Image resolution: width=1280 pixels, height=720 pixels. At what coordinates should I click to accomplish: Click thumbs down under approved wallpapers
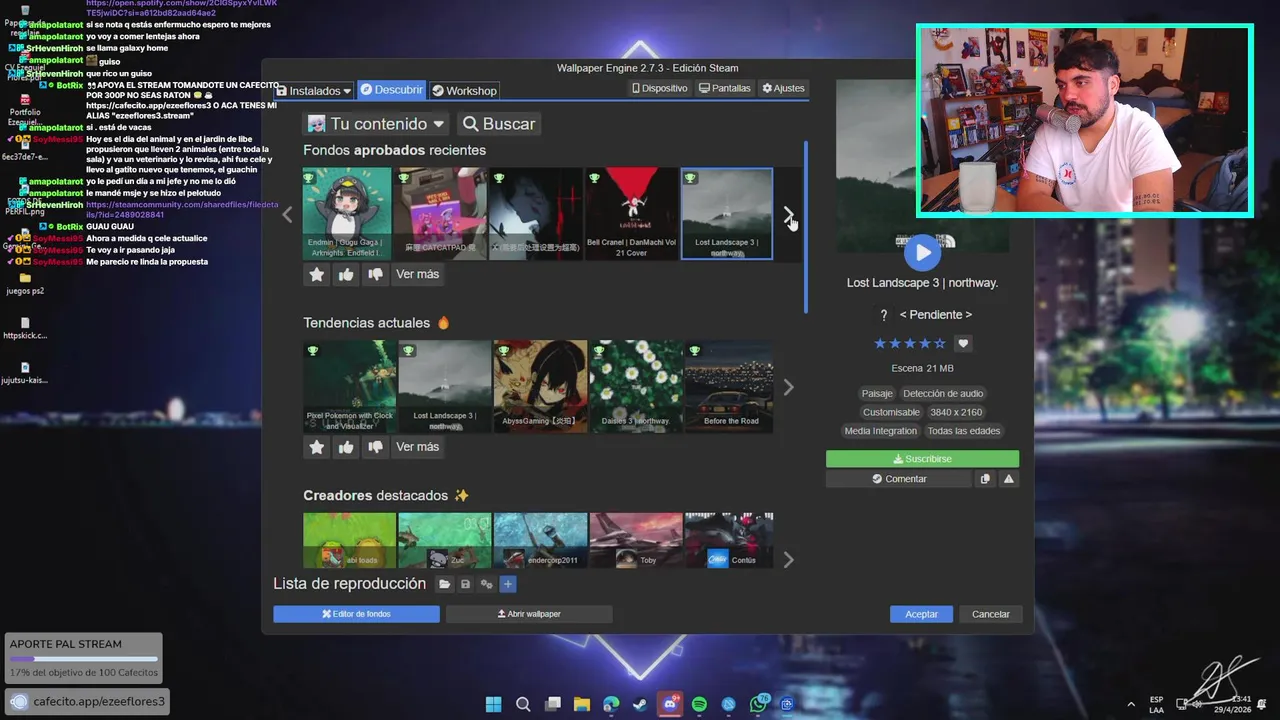[375, 274]
